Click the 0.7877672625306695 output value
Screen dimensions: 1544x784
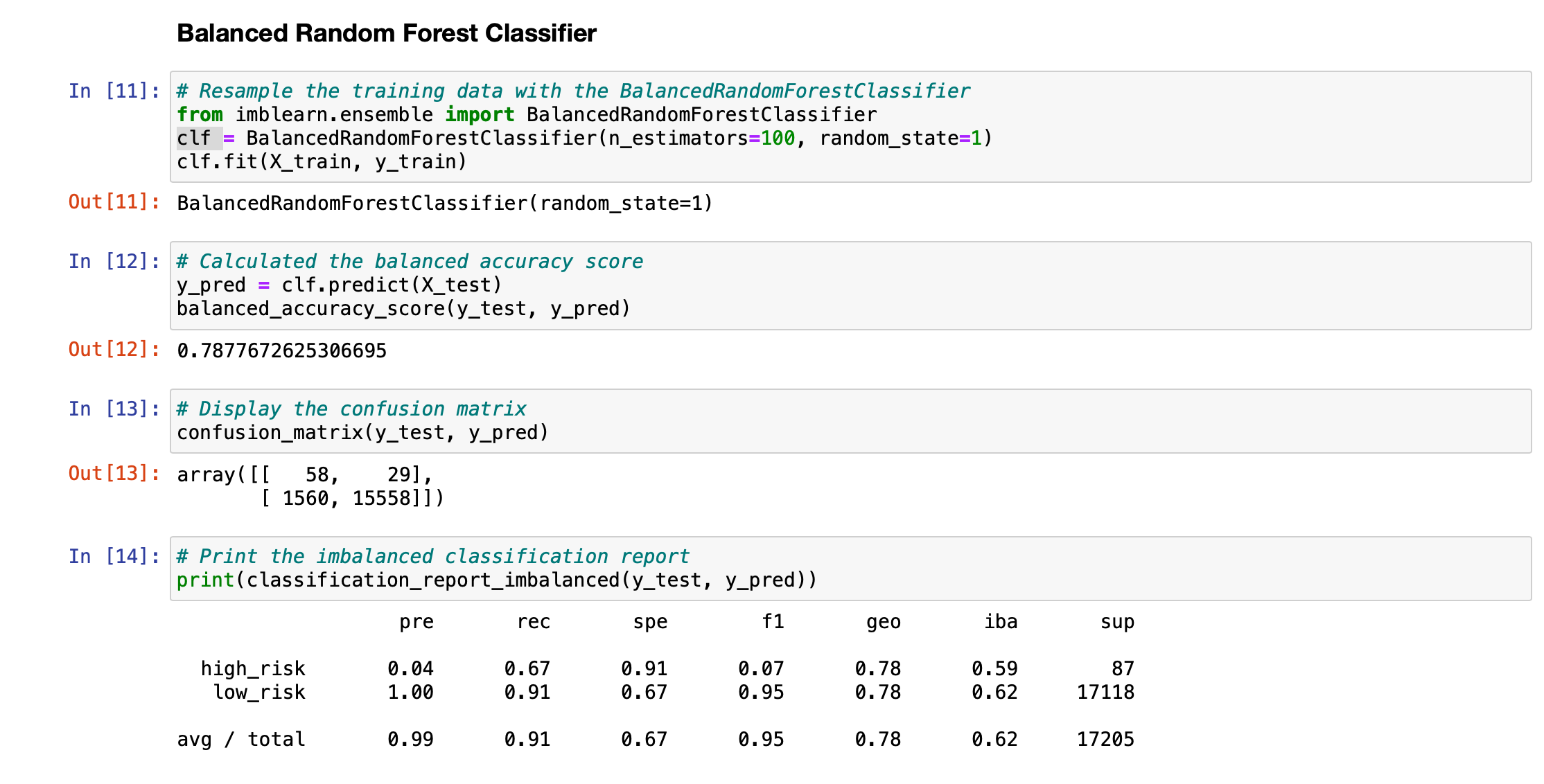coord(281,351)
